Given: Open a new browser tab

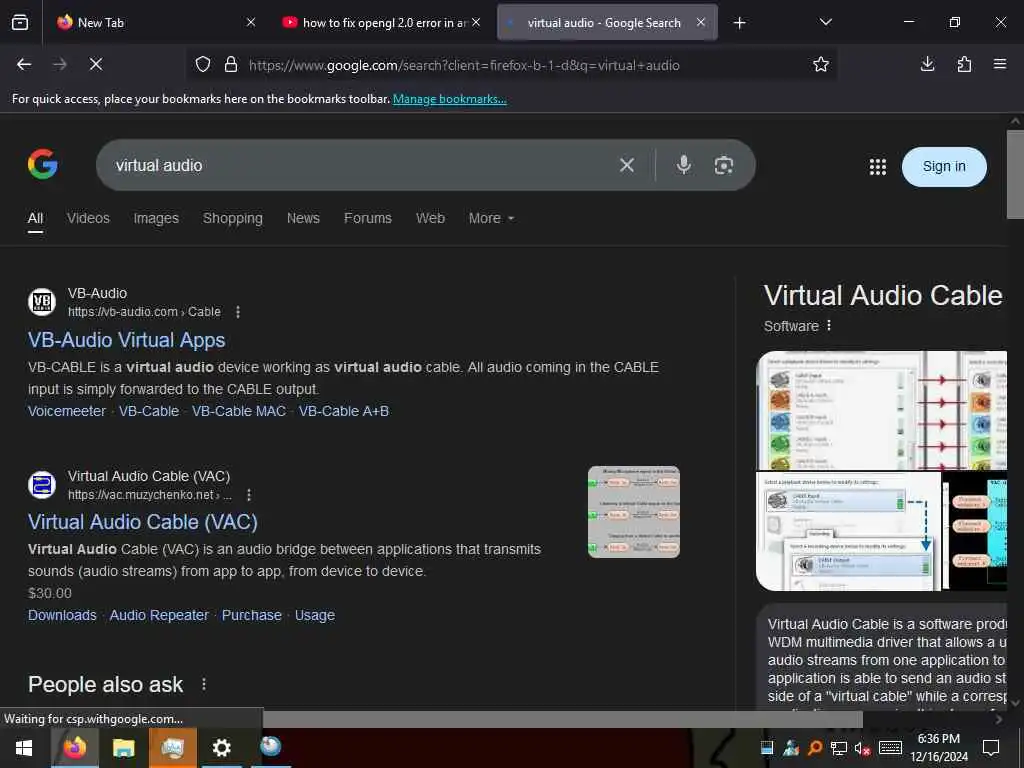Looking at the screenshot, I should 739,23.
